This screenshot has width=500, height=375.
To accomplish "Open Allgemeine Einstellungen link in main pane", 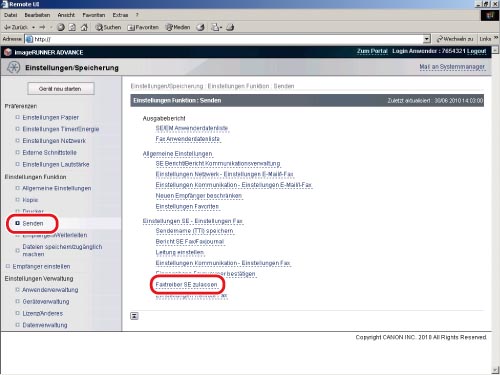I will coord(177,154).
